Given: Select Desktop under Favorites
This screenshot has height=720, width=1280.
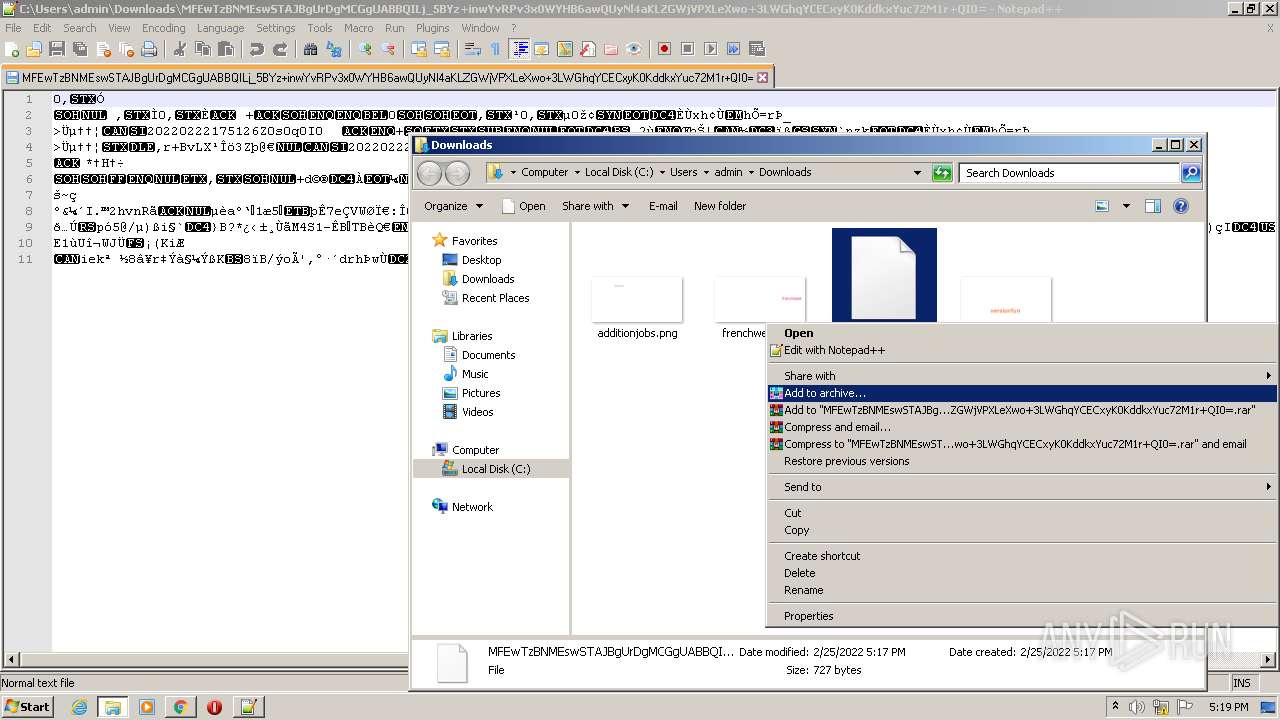Looking at the screenshot, I should click(x=481, y=260).
